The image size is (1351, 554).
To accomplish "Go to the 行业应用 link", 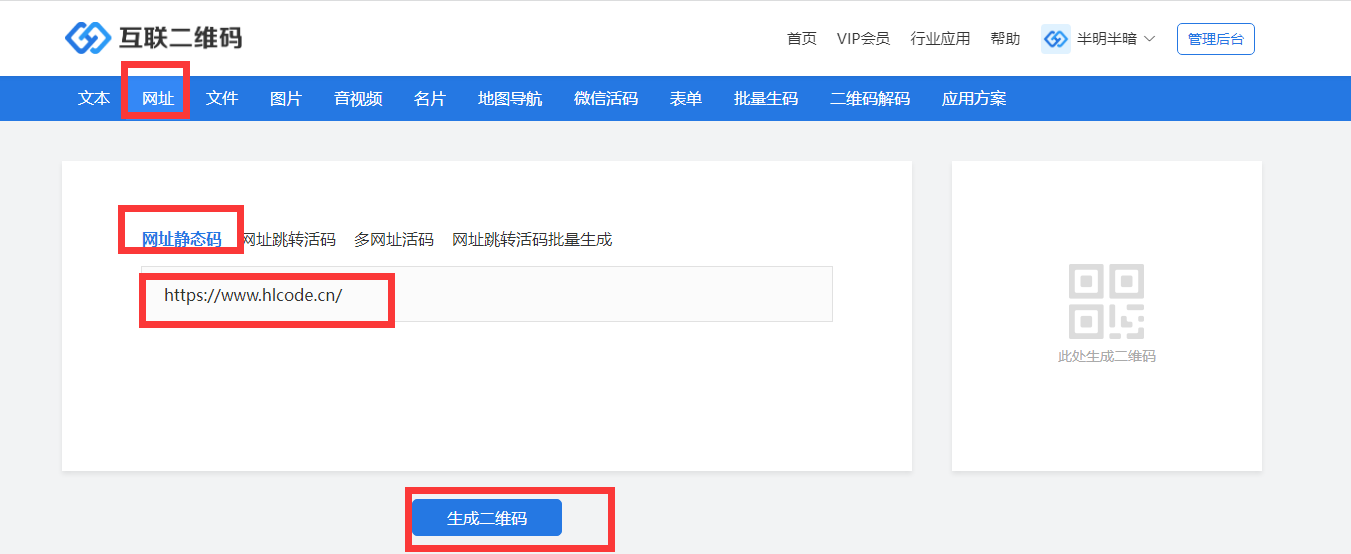I will (x=940, y=38).
